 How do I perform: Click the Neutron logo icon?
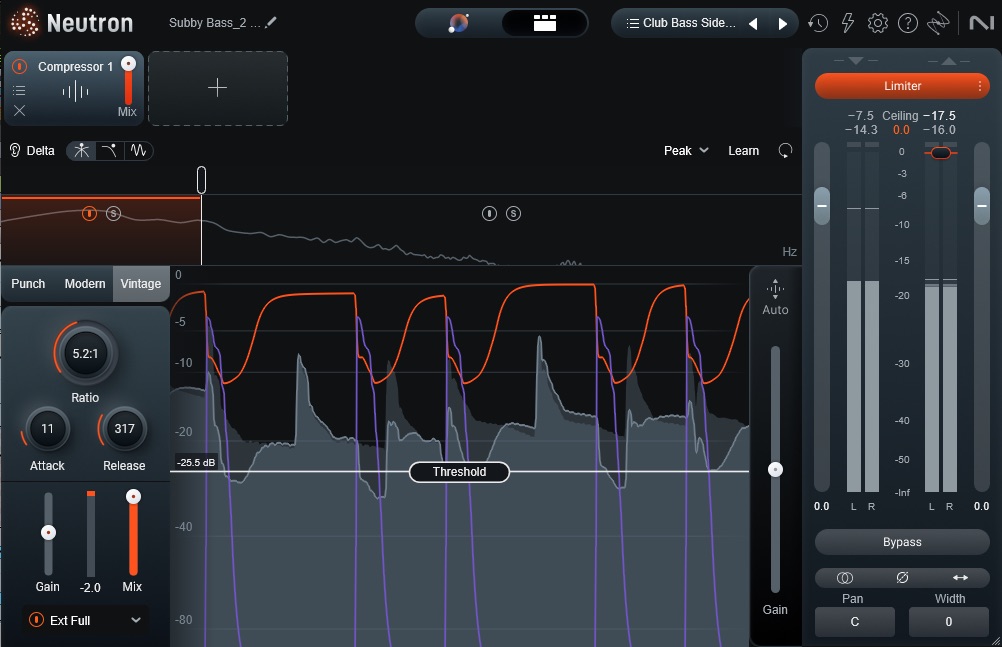[24, 22]
